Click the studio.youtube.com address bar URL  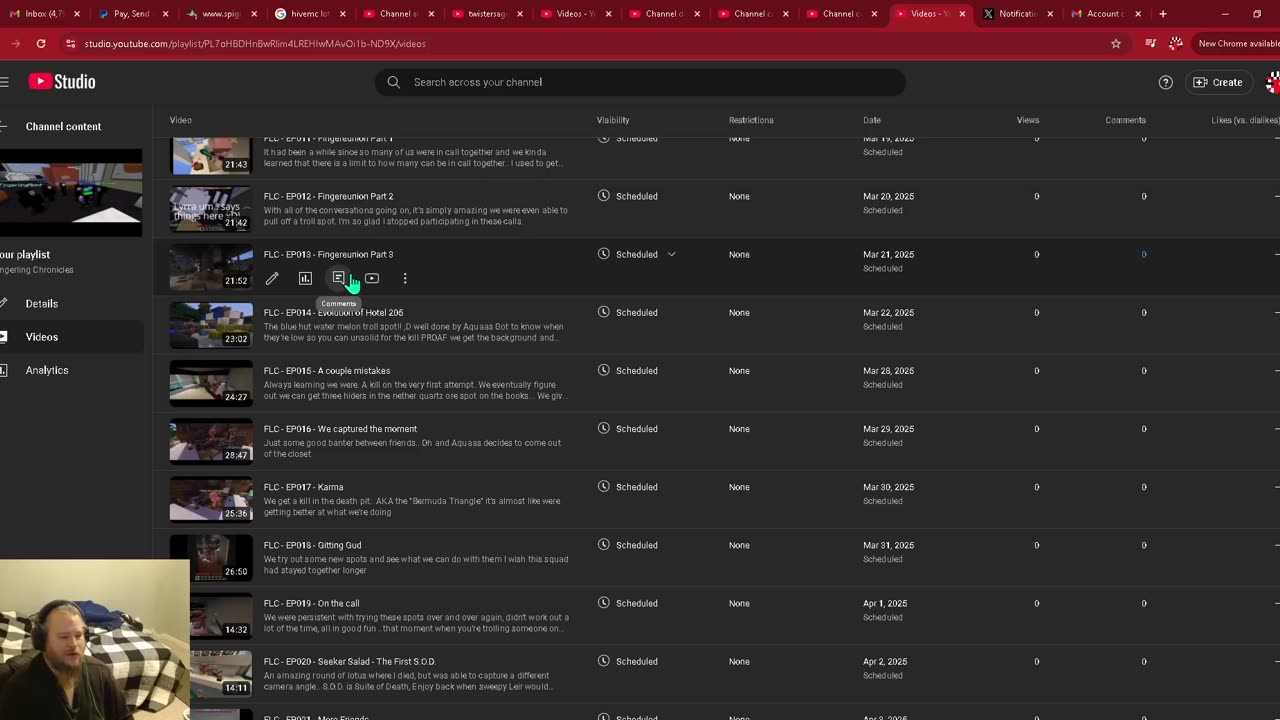(x=255, y=44)
